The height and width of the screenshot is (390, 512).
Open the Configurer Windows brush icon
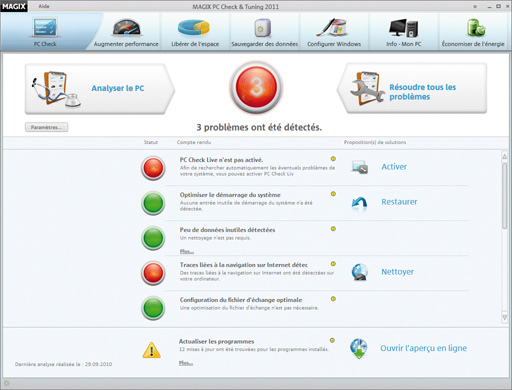point(332,27)
